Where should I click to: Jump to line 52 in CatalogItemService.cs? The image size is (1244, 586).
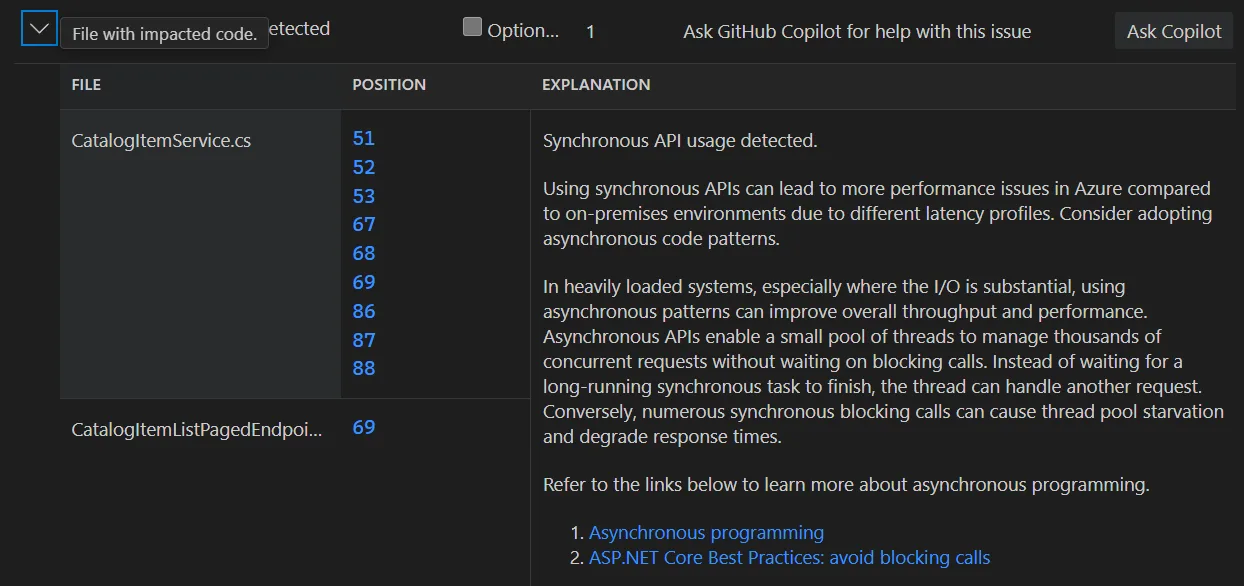pos(364,167)
